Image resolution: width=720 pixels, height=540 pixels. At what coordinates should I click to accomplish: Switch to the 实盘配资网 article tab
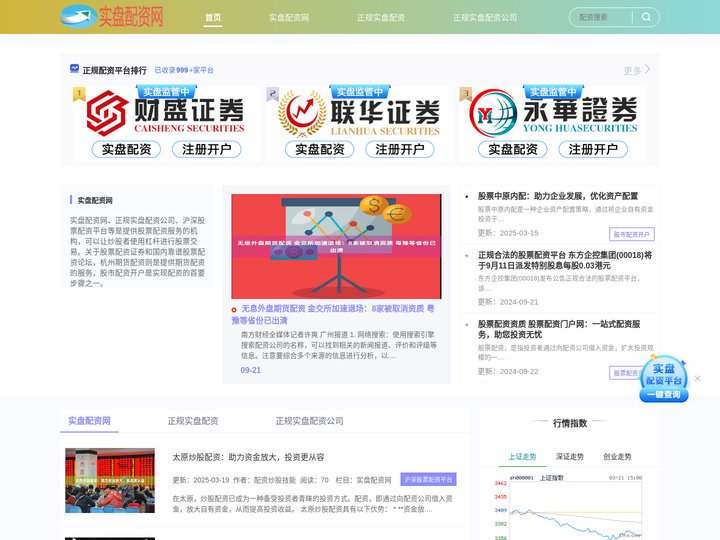point(89,421)
